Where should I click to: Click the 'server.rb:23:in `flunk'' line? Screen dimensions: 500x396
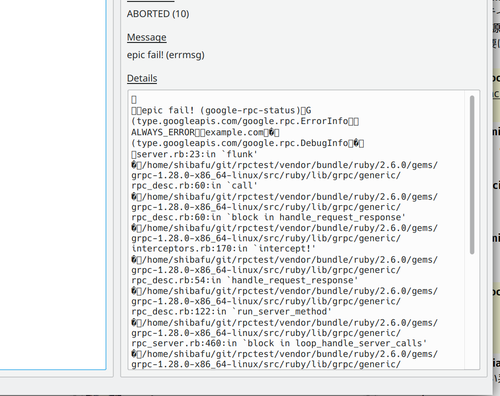click(194, 154)
